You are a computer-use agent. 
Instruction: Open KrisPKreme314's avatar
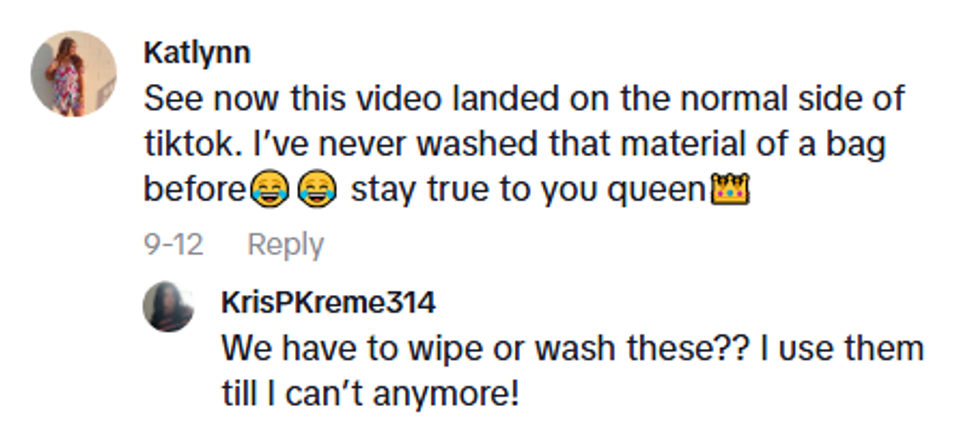[x=168, y=306]
